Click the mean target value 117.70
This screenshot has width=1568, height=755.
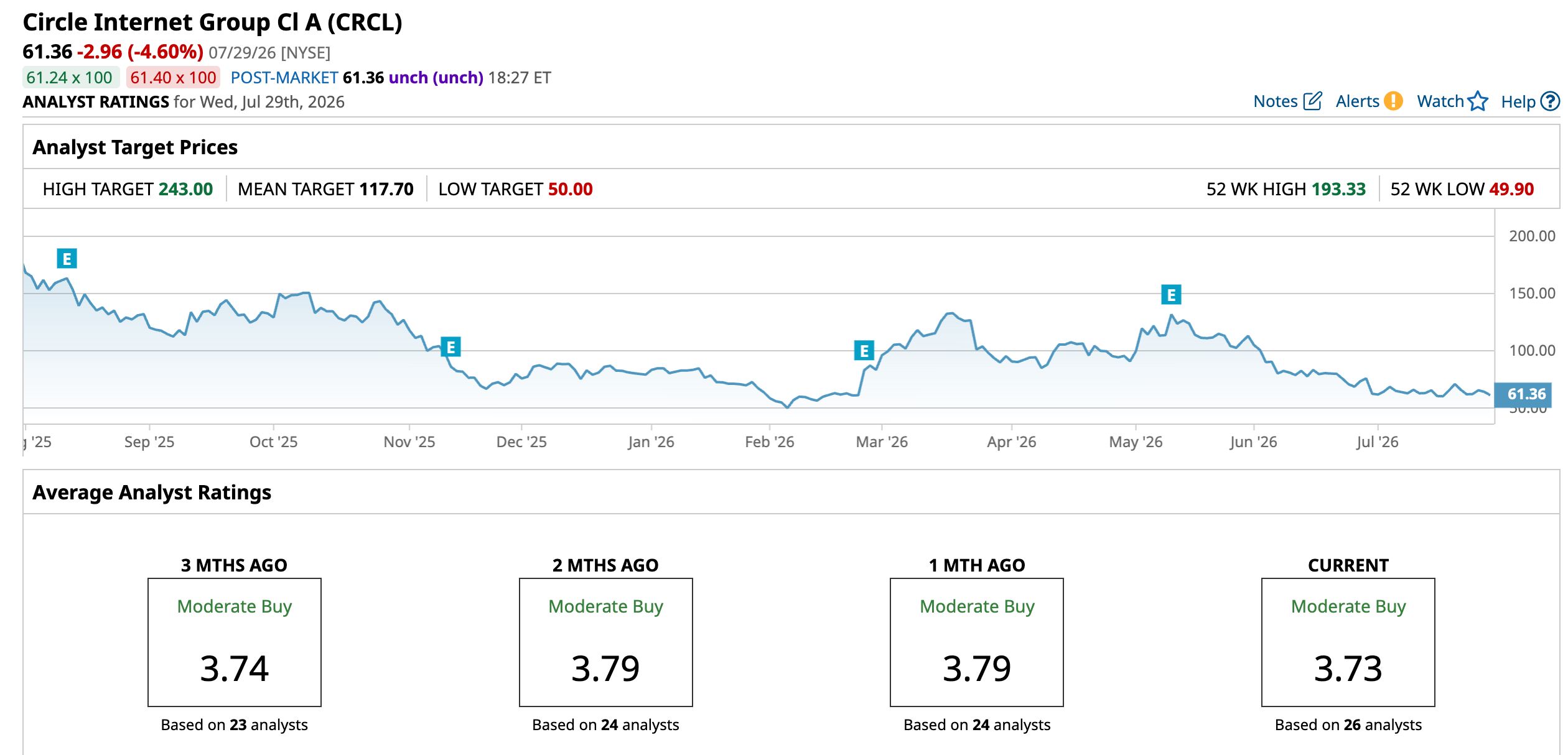[386, 189]
